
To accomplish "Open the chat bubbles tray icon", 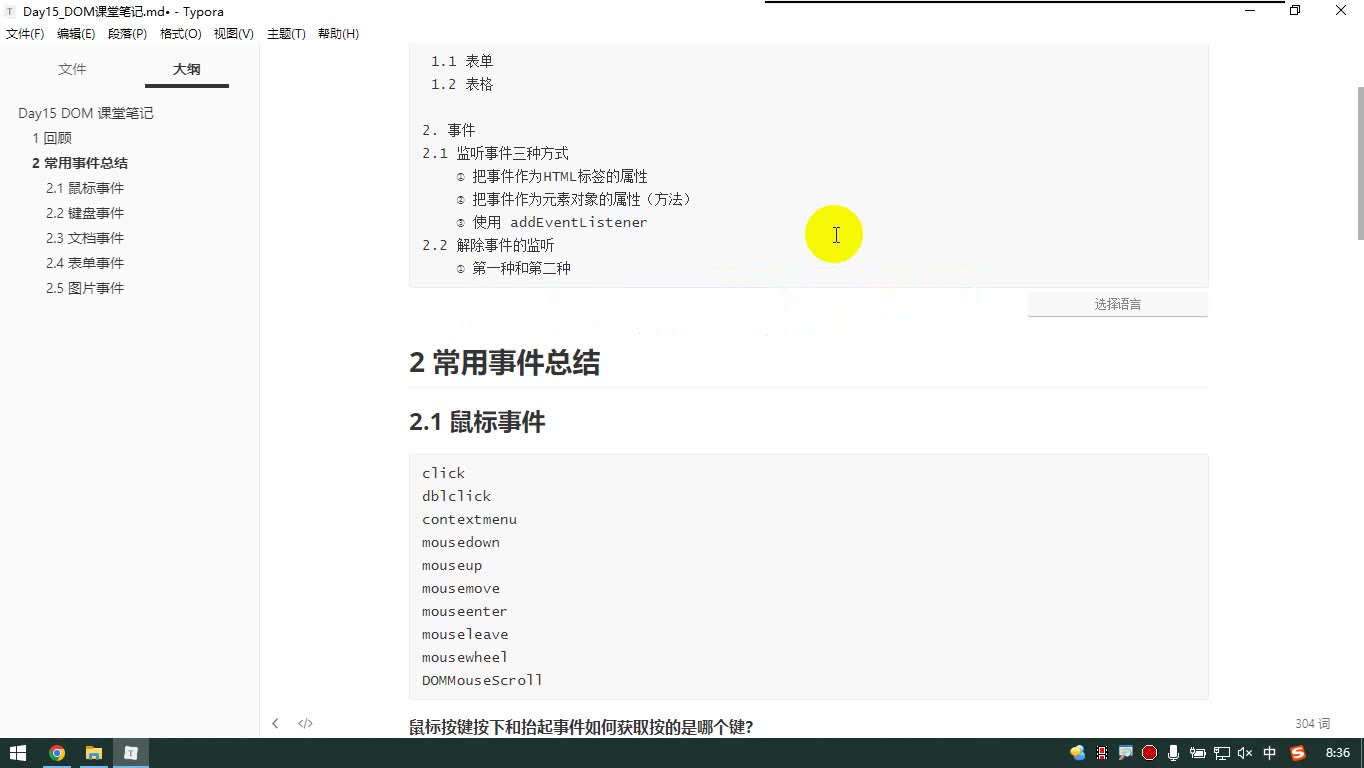I will (x=1078, y=753).
